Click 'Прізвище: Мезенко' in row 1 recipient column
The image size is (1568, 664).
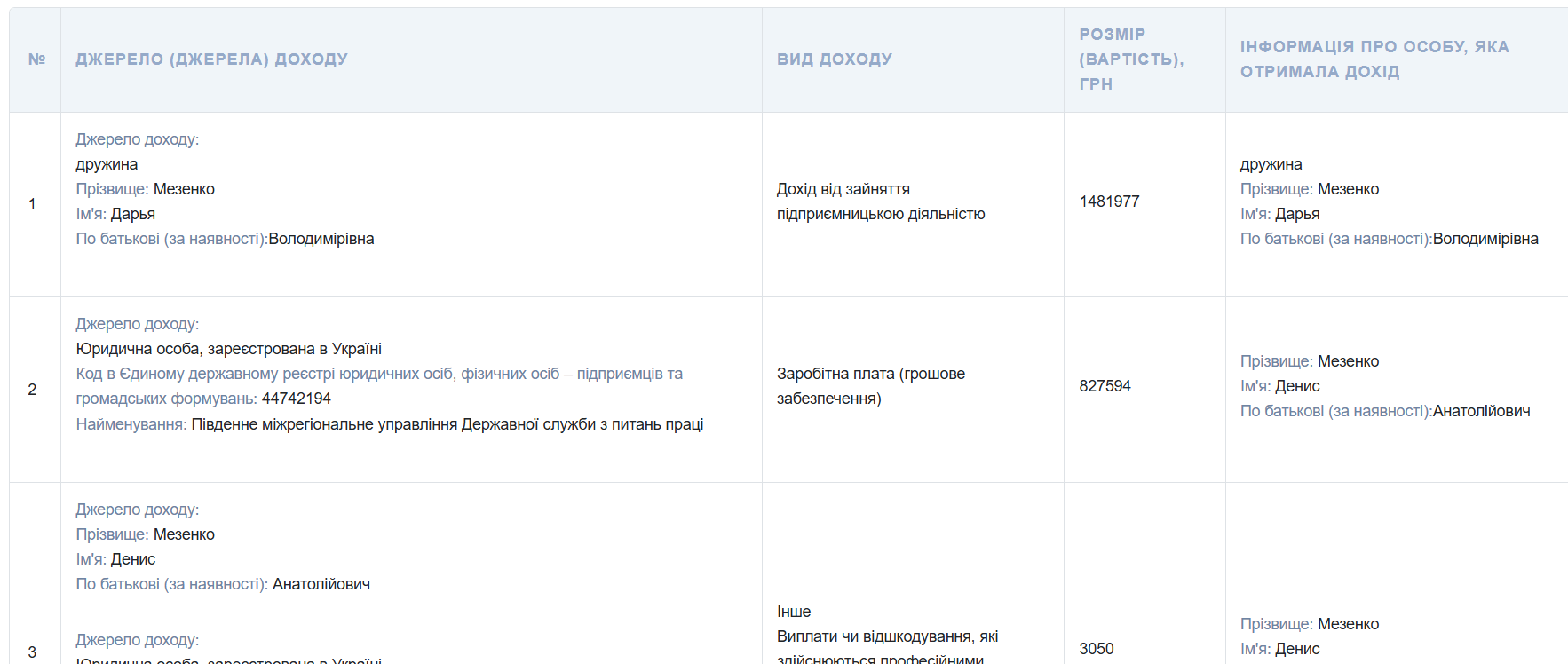pyautogui.click(x=1310, y=189)
